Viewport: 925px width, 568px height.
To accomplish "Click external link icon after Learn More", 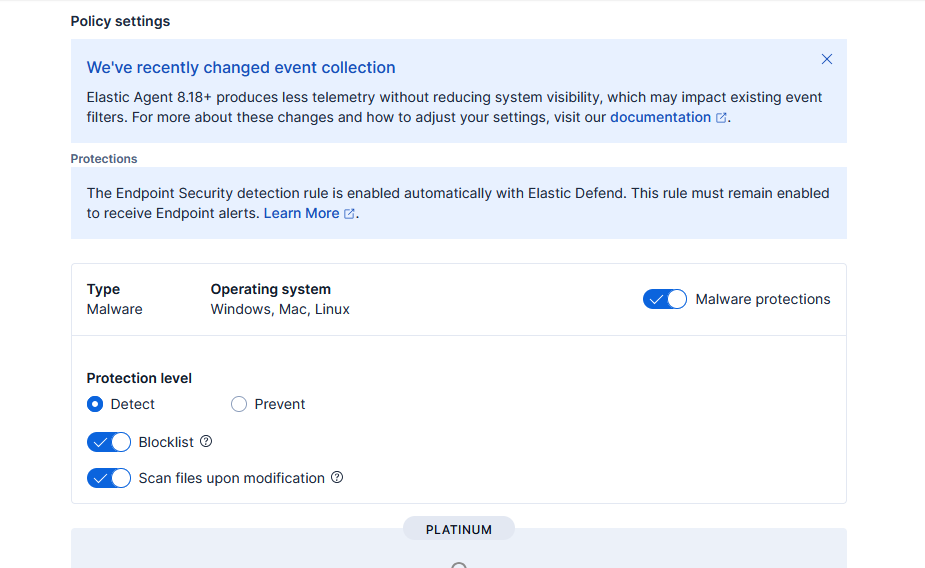I will click(x=349, y=214).
